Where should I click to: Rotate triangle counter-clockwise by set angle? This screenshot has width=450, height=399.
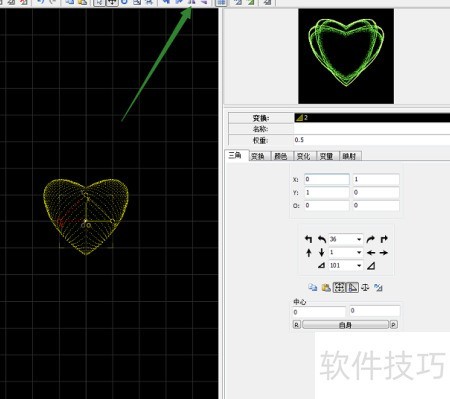point(322,239)
